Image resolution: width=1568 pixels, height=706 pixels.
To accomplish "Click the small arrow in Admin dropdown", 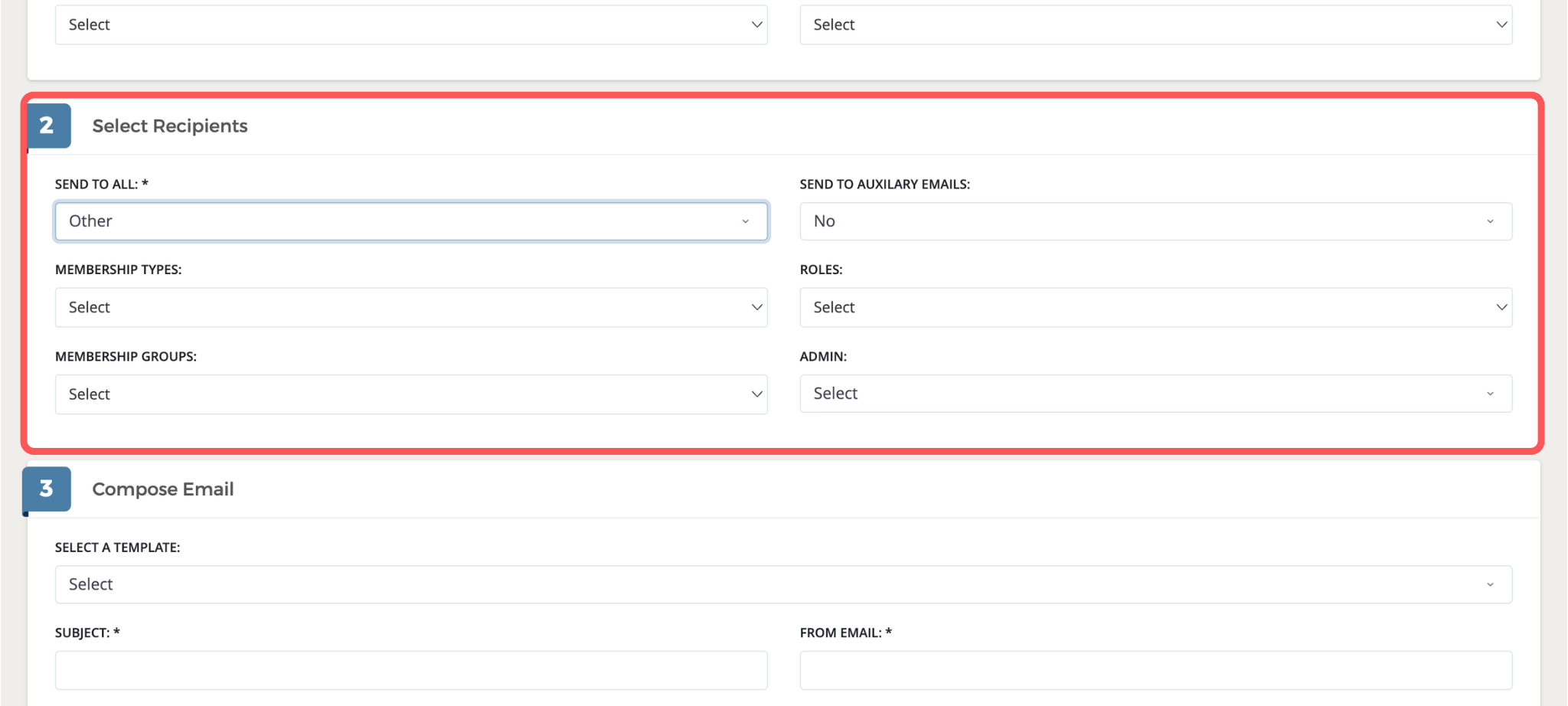I will [1490, 394].
